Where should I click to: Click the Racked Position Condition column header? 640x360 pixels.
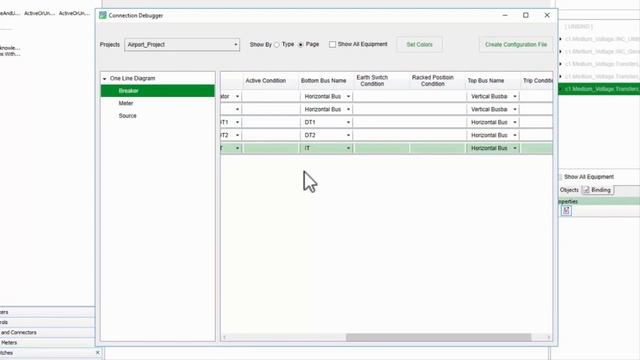pos(433,81)
